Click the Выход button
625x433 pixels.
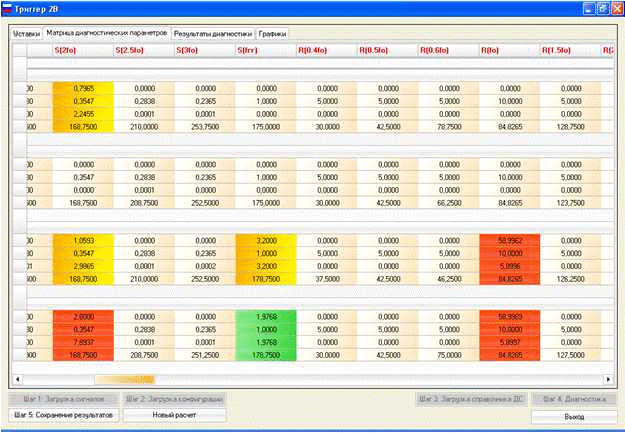tap(573, 414)
